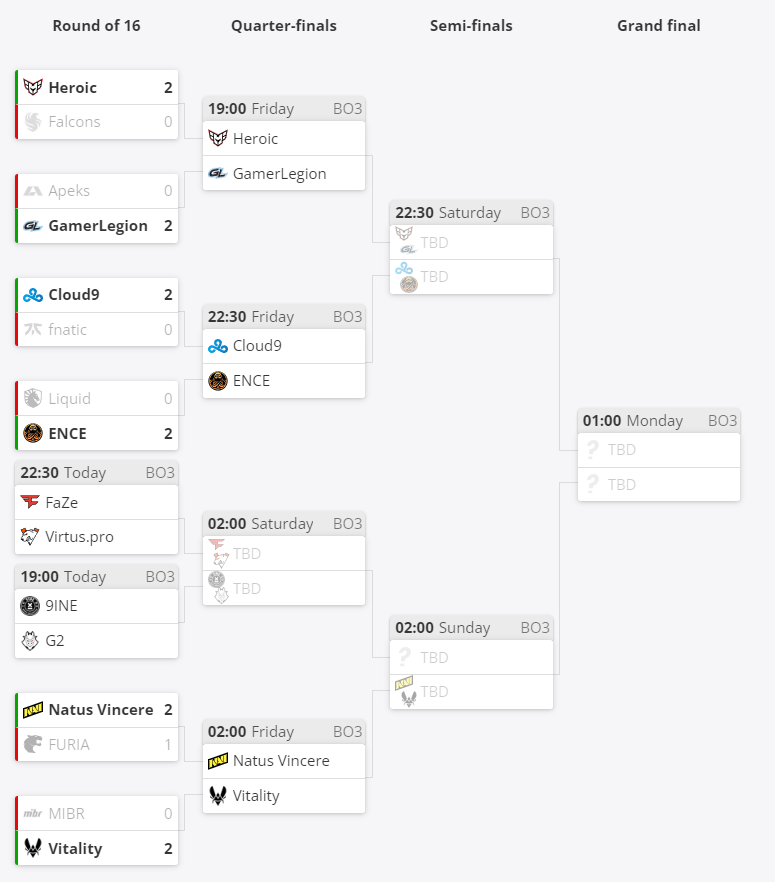Image resolution: width=775 pixels, height=882 pixels.
Task: Click the ENCE logo in Round of 16
Action: pos(33,433)
